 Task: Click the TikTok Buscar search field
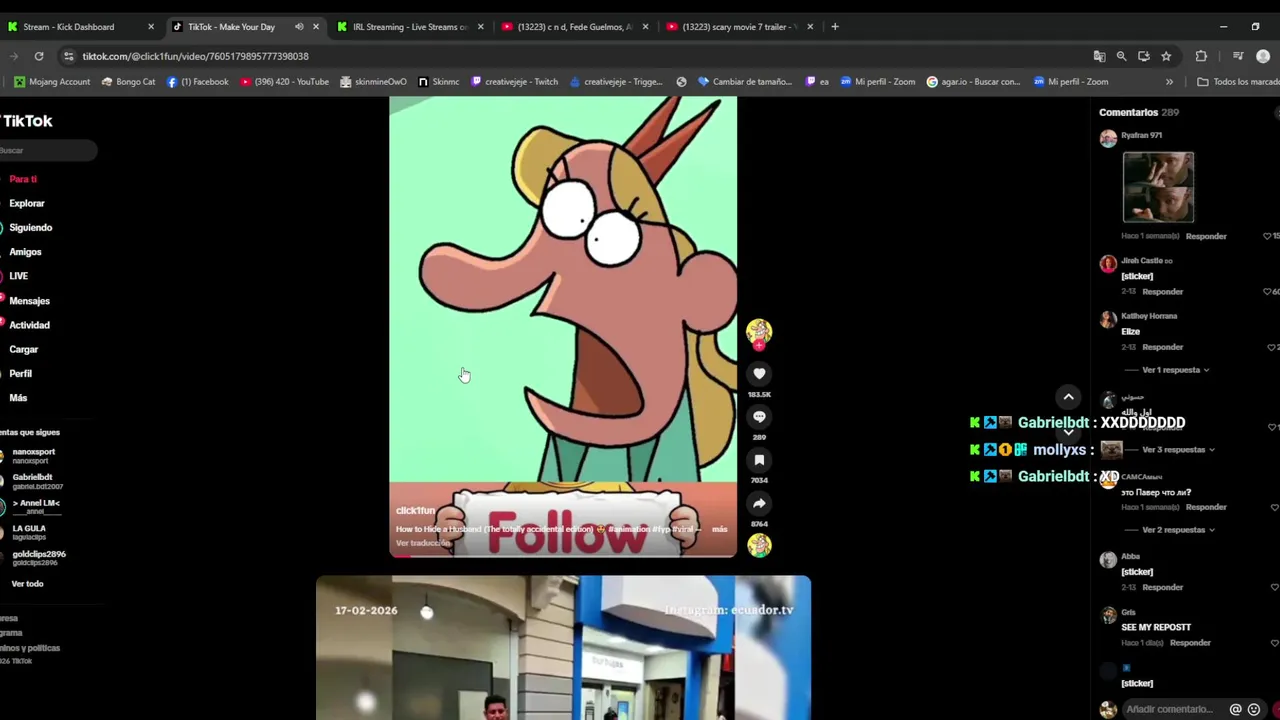(48, 150)
